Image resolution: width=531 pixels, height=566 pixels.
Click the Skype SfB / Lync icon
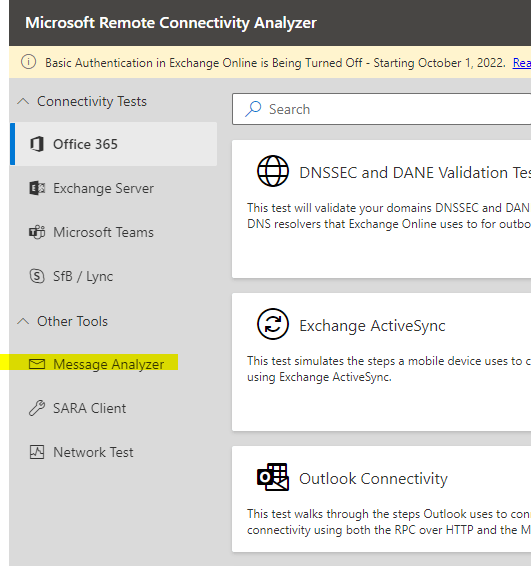pos(37,276)
